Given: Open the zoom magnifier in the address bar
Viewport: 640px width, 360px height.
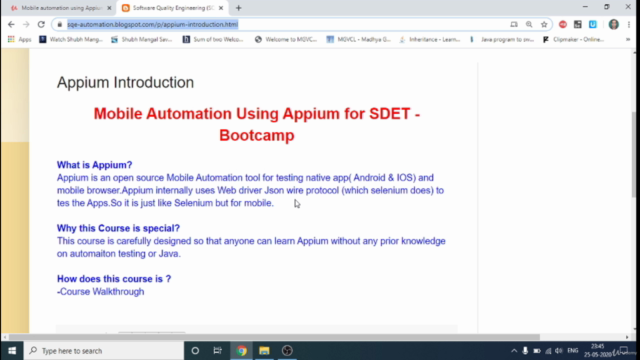Looking at the screenshot, I should [x=529, y=24].
